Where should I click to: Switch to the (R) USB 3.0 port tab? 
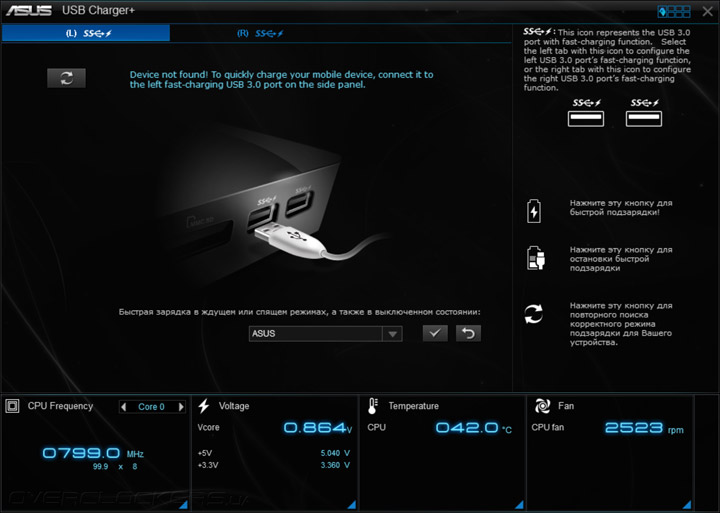(260, 33)
